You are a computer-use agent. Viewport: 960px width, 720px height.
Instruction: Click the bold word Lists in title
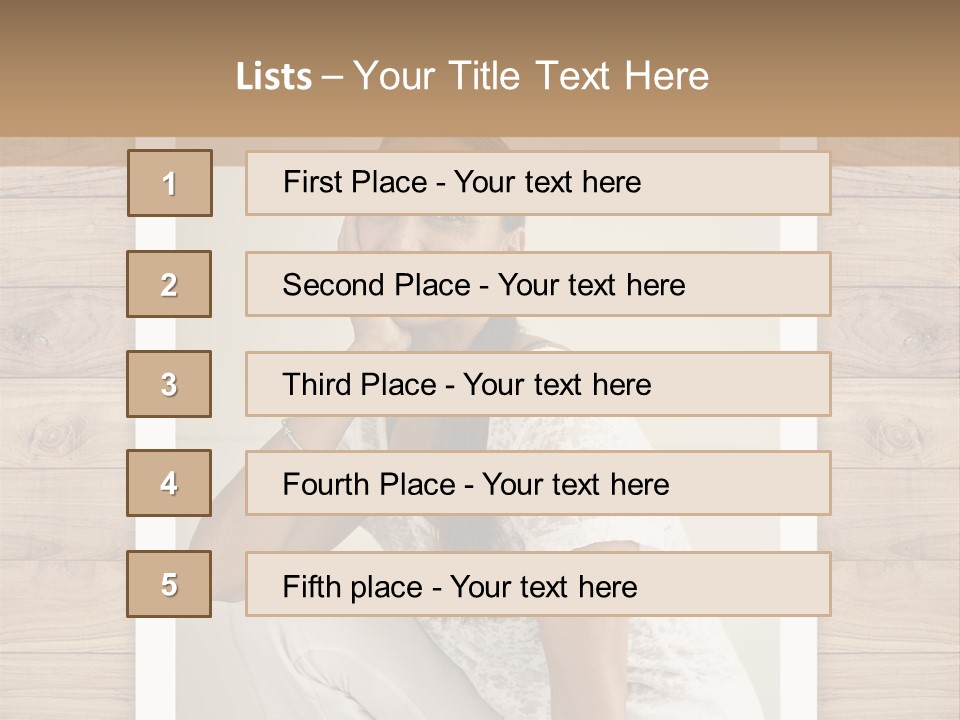274,77
